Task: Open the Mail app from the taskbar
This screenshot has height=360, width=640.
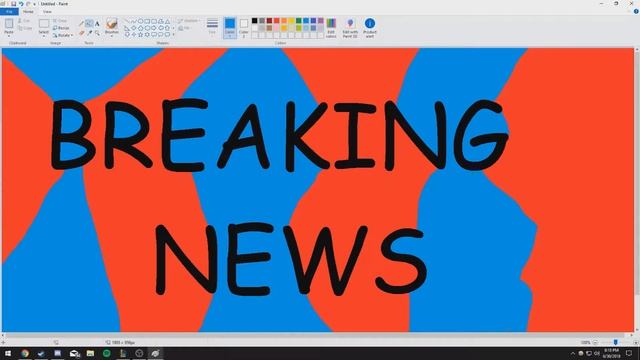Action: coord(74,353)
